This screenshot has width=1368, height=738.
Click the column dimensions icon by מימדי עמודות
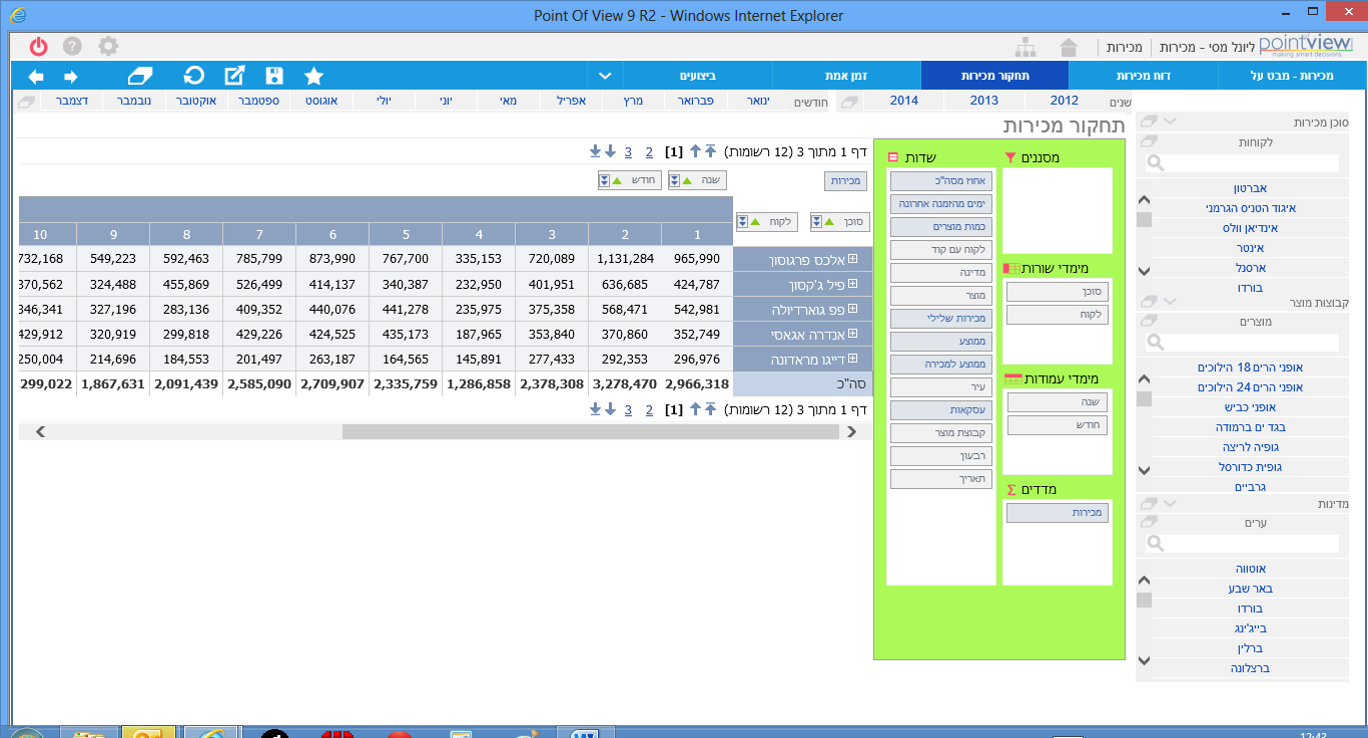point(1012,379)
